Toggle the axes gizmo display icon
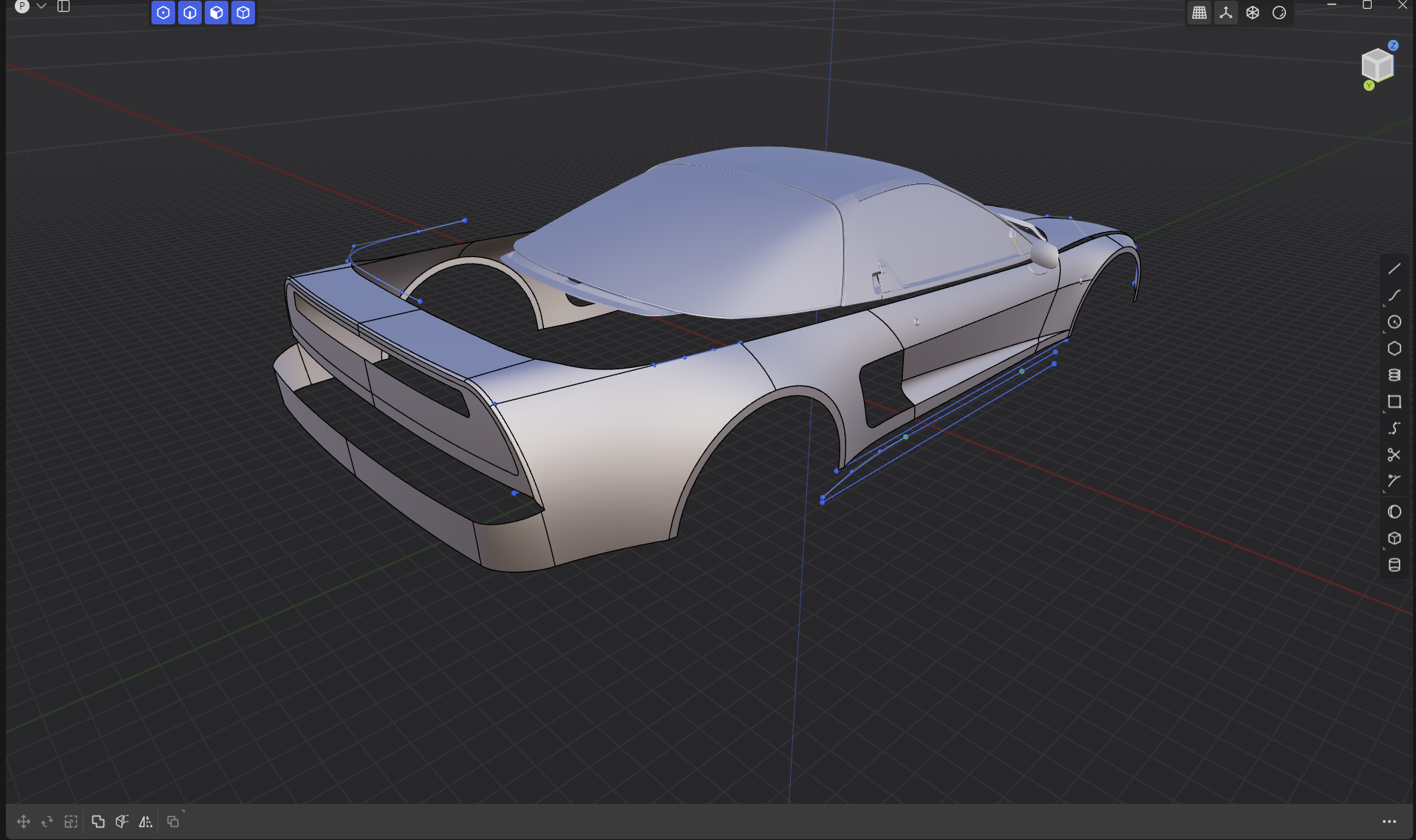 (1226, 13)
